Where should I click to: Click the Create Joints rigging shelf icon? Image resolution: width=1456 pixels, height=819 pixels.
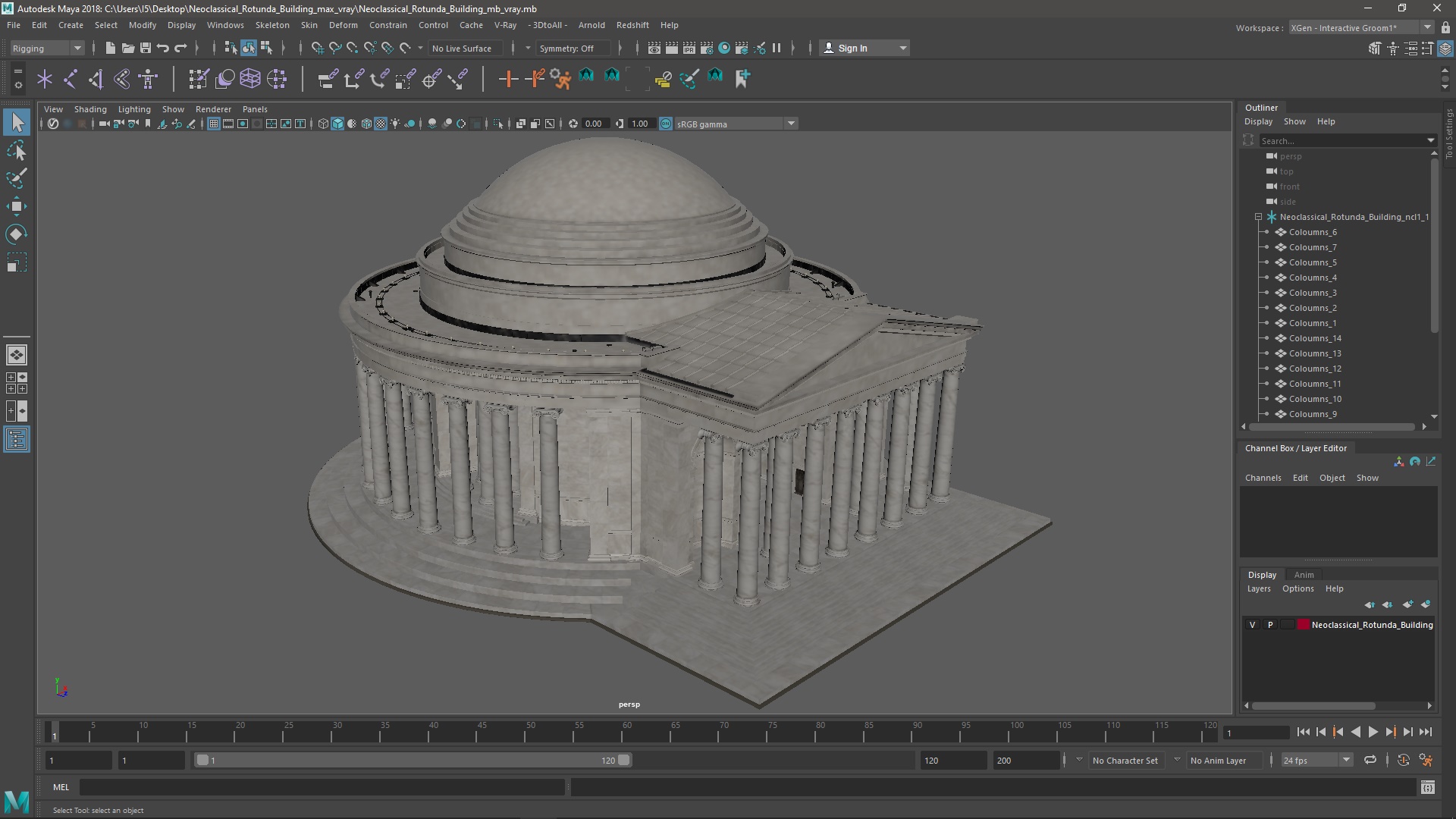[71, 78]
